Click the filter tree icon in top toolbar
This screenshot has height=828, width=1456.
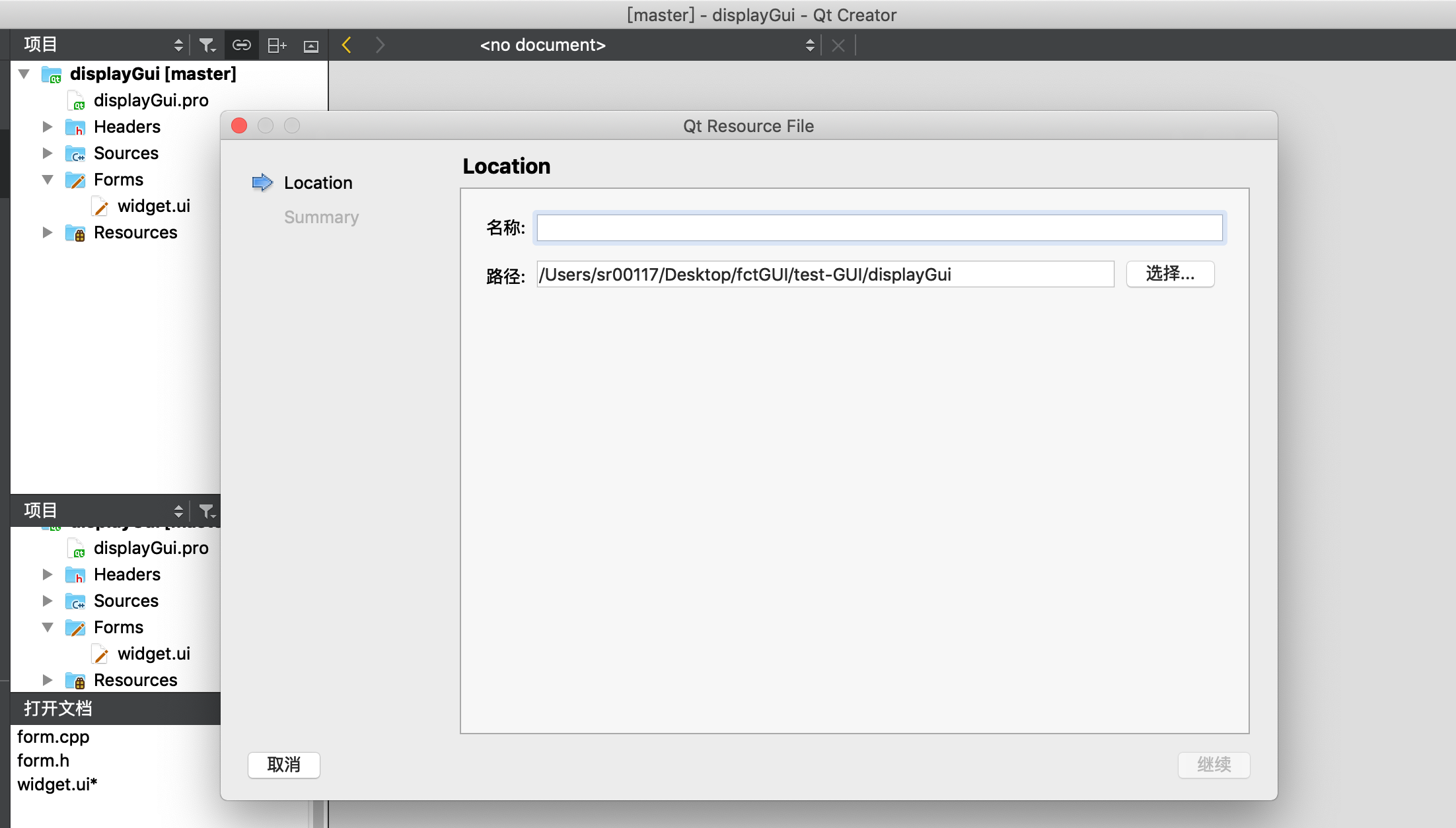coord(207,45)
